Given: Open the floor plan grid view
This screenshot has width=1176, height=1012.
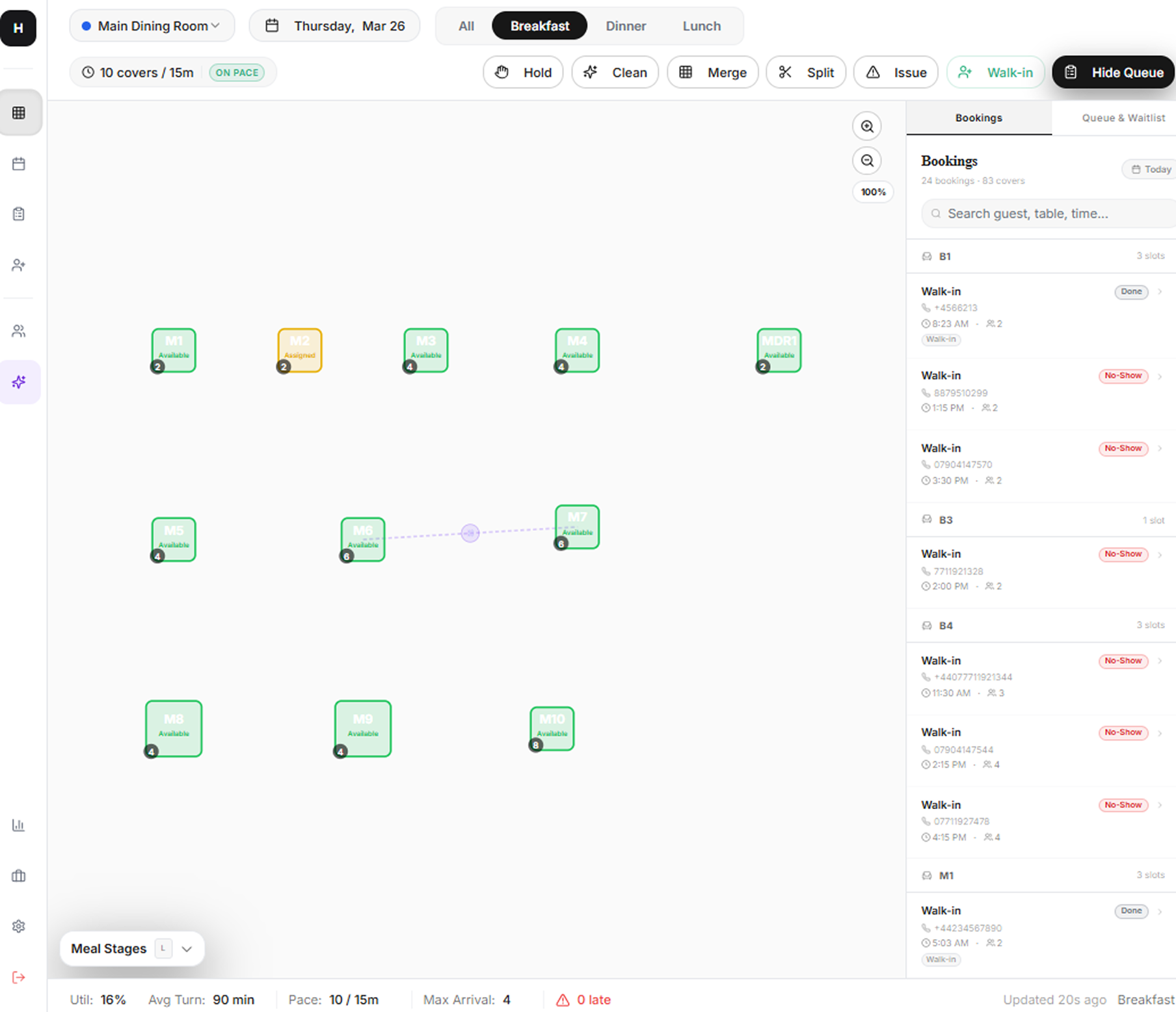Looking at the screenshot, I should [x=20, y=112].
